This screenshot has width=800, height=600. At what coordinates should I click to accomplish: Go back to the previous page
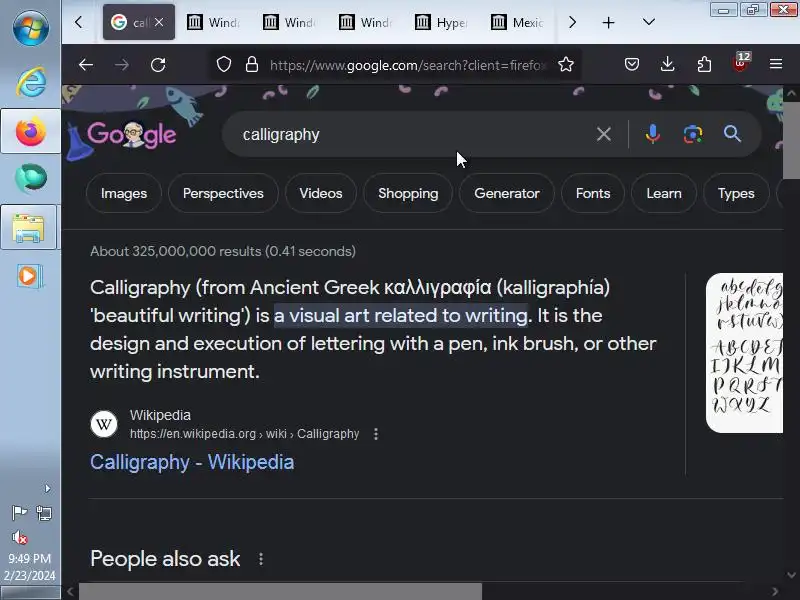86,65
